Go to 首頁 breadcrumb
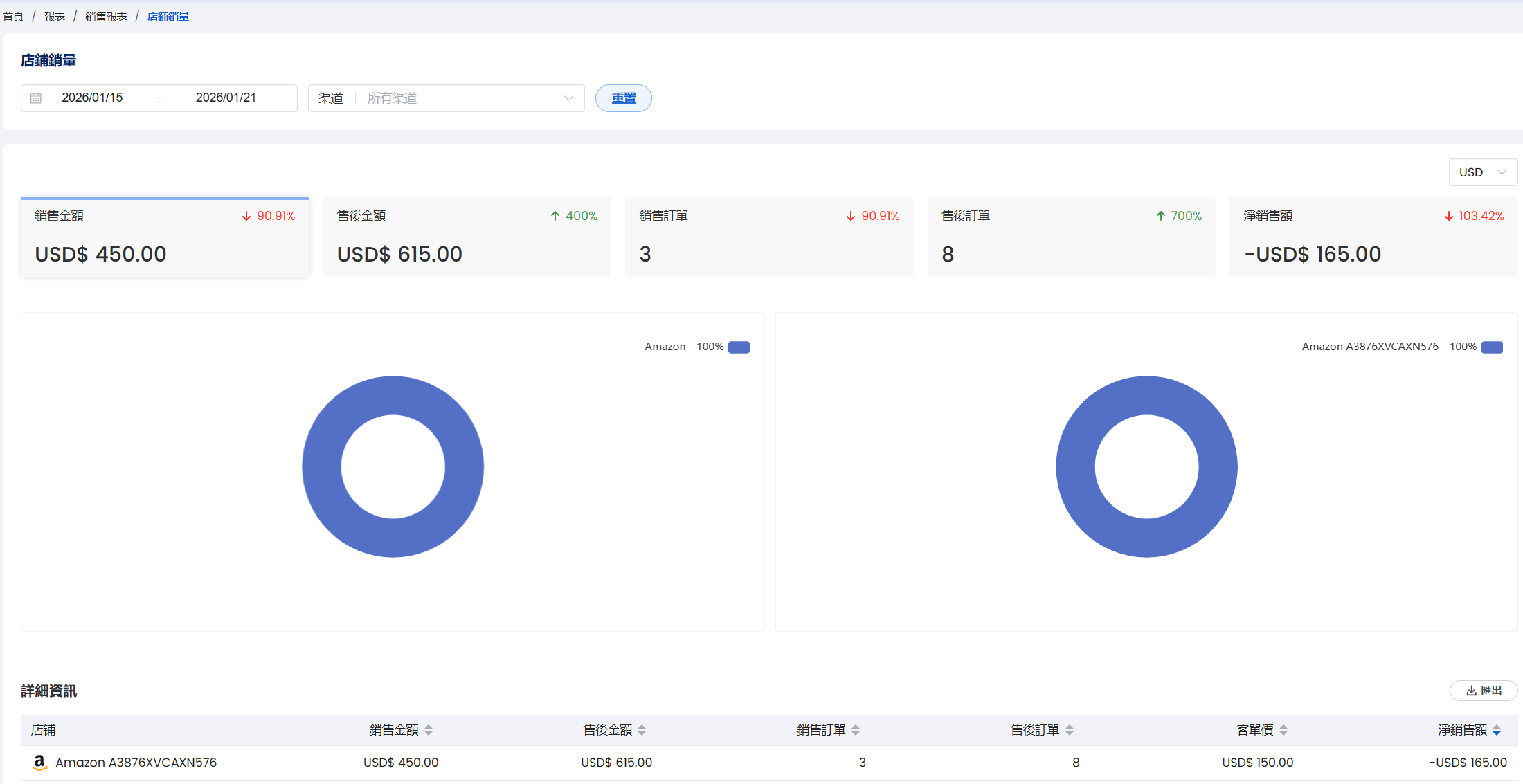Image resolution: width=1523 pixels, height=784 pixels. 13,17
